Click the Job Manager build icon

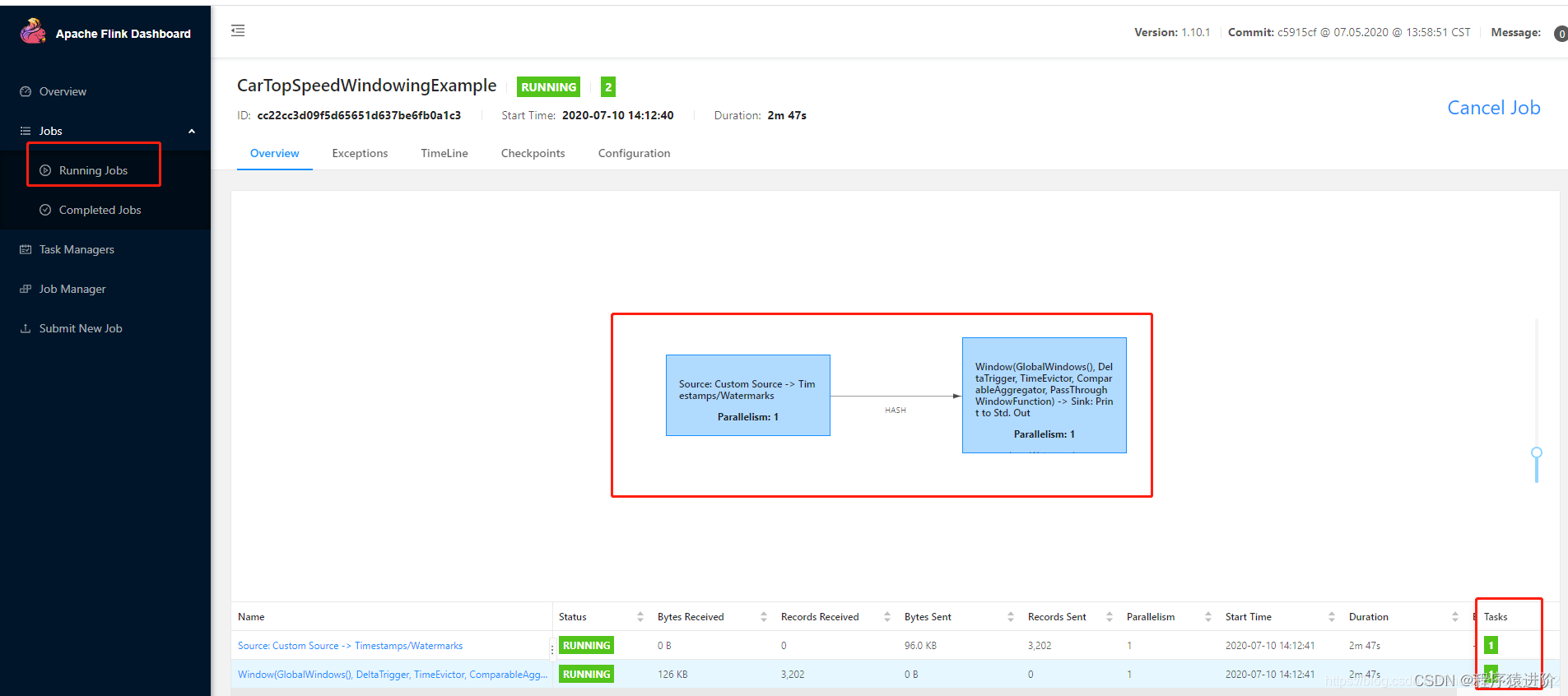point(26,289)
